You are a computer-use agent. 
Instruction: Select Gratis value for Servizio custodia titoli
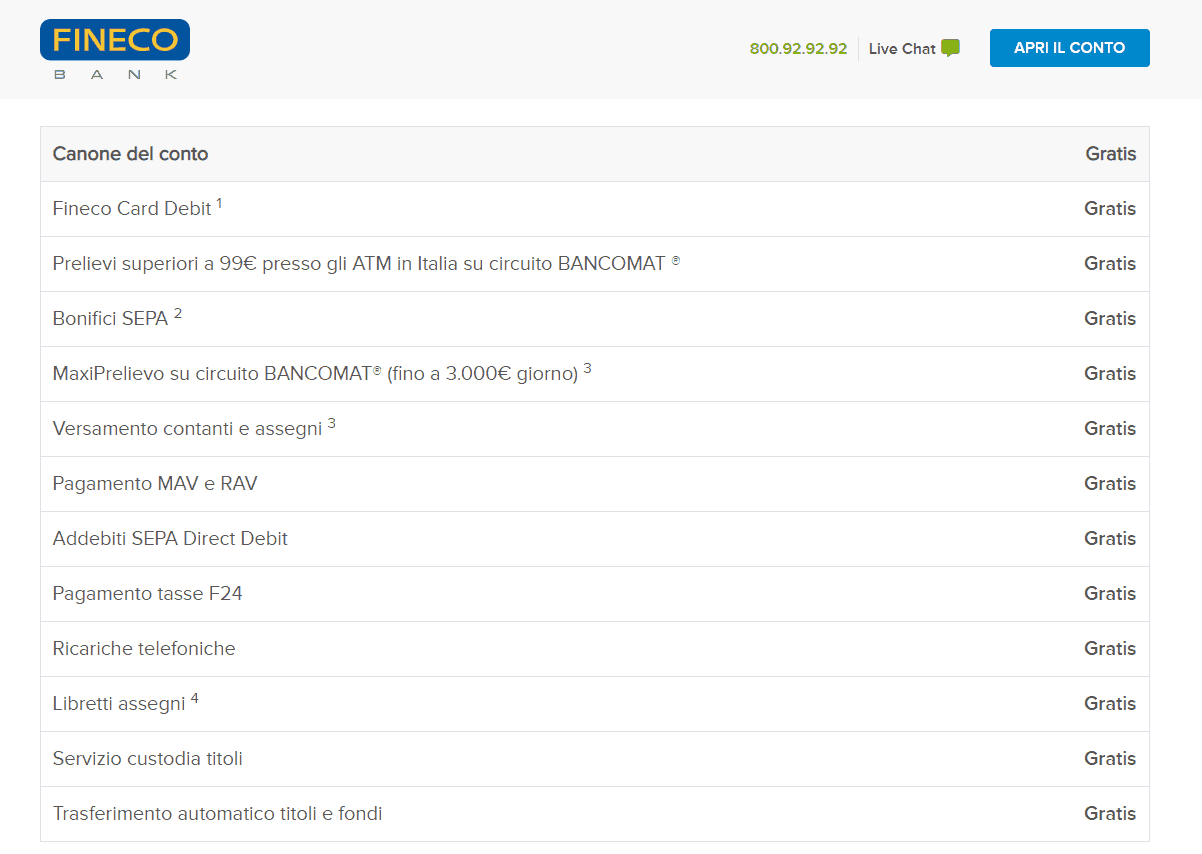pyautogui.click(x=1111, y=759)
